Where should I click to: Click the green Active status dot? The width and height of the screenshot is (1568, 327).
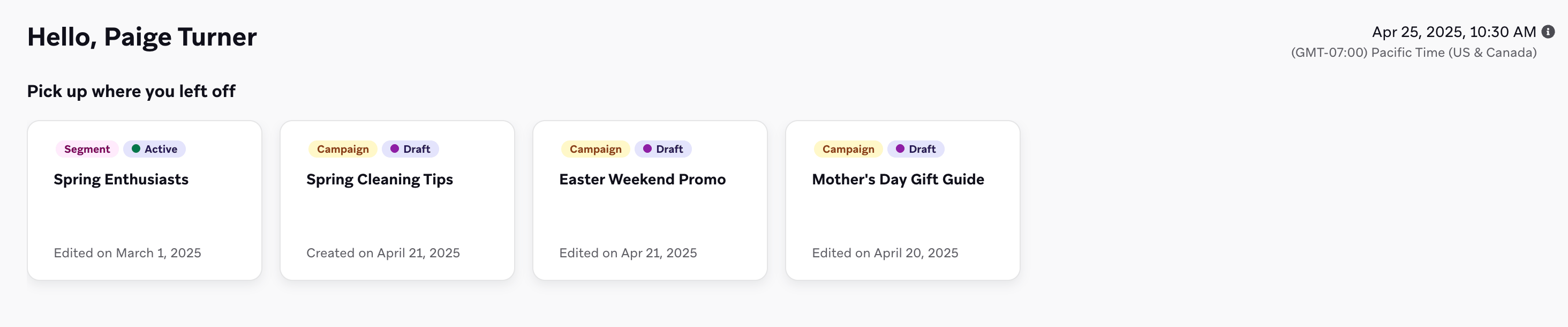click(x=137, y=148)
